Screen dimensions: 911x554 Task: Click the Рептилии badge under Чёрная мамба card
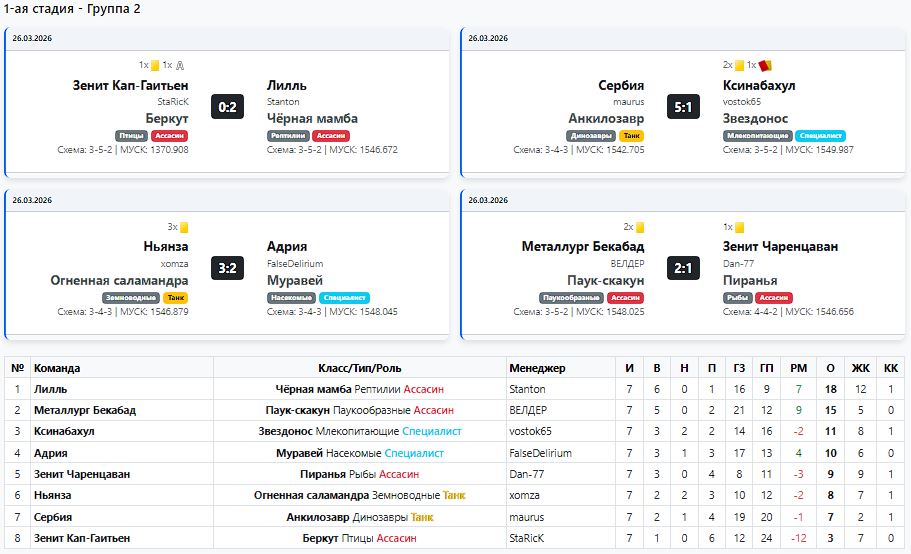tap(288, 135)
